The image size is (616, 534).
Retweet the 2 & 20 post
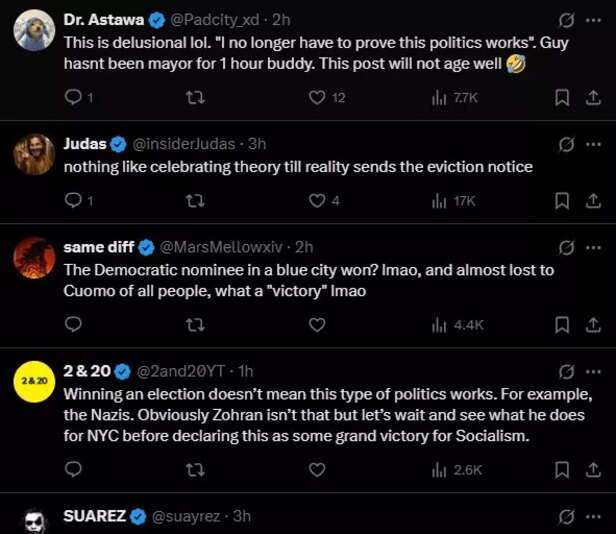pyautogui.click(x=197, y=469)
